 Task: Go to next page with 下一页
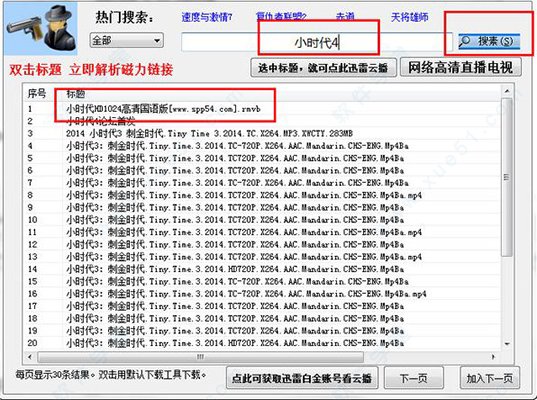click(x=414, y=378)
